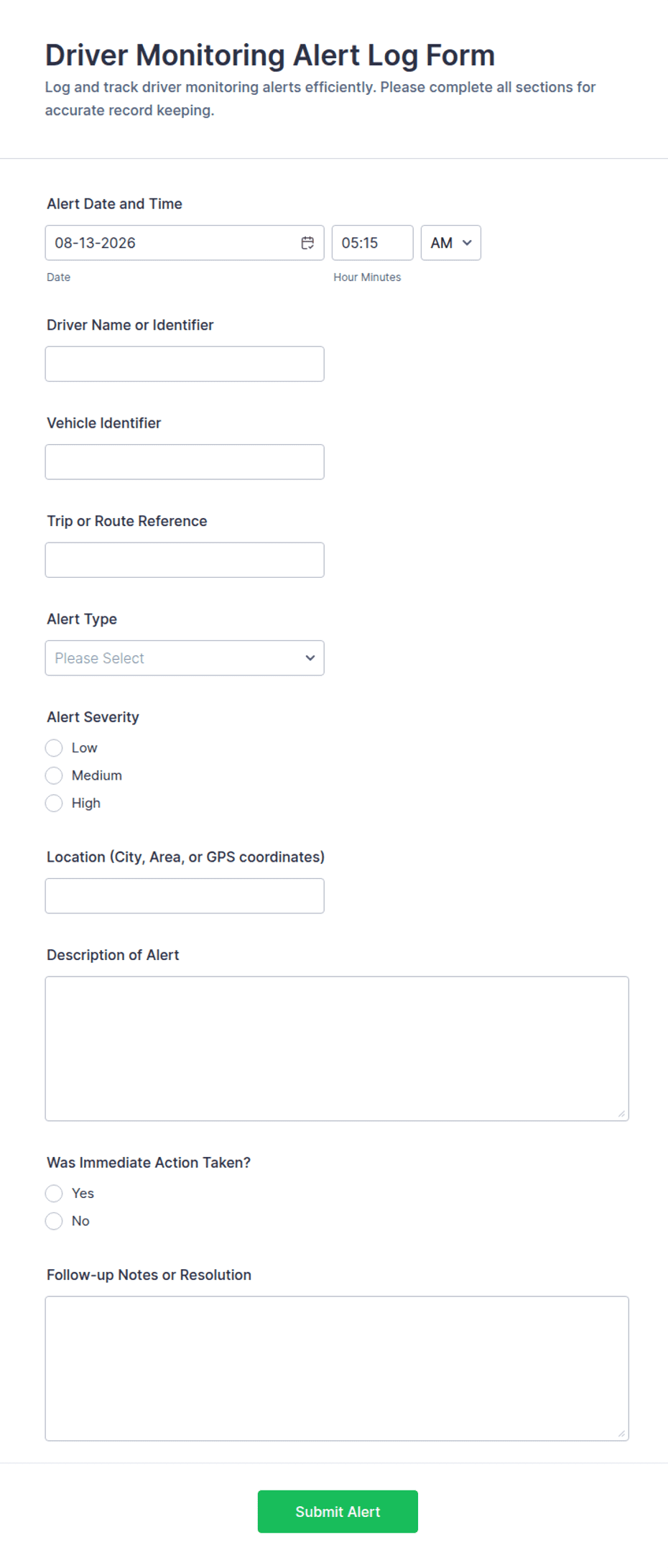Click the Alert Type chevron arrow
This screenshot has height=1568, width=668.
(x=310, y=658)
